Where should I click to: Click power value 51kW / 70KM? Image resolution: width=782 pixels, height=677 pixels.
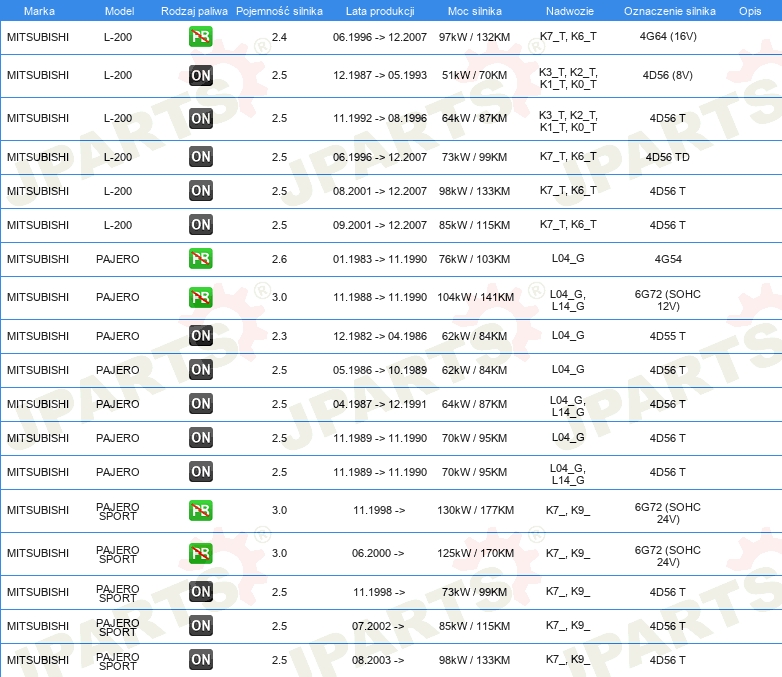point(474,75)
